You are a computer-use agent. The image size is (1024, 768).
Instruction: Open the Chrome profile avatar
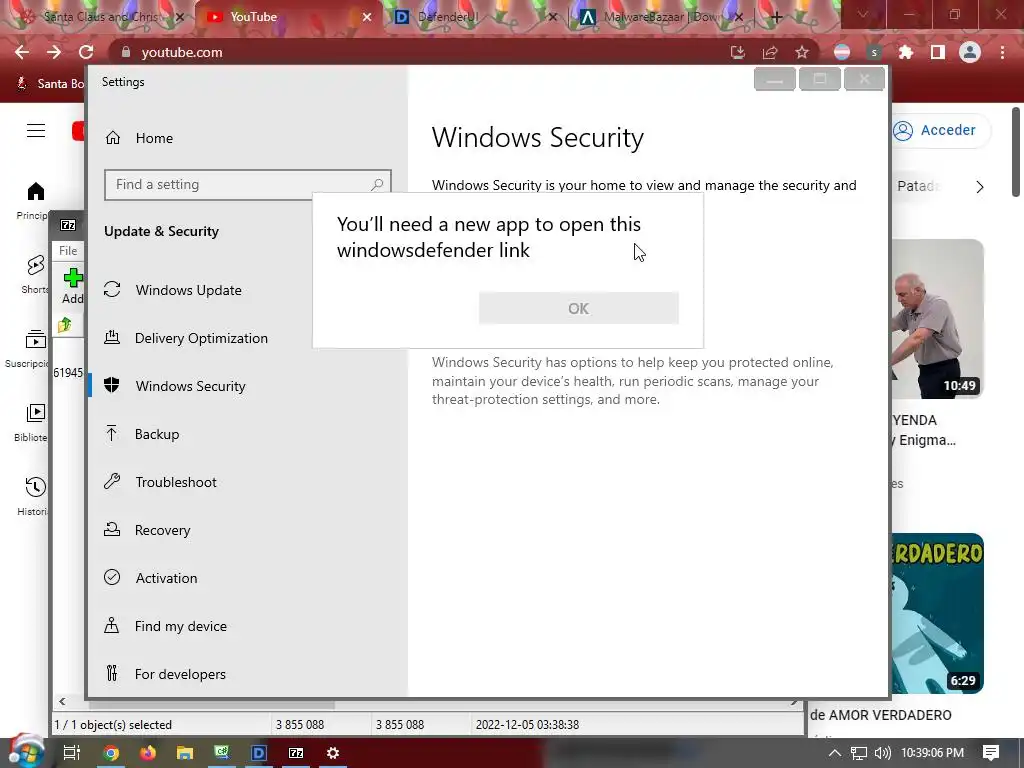tap(970, 52)
